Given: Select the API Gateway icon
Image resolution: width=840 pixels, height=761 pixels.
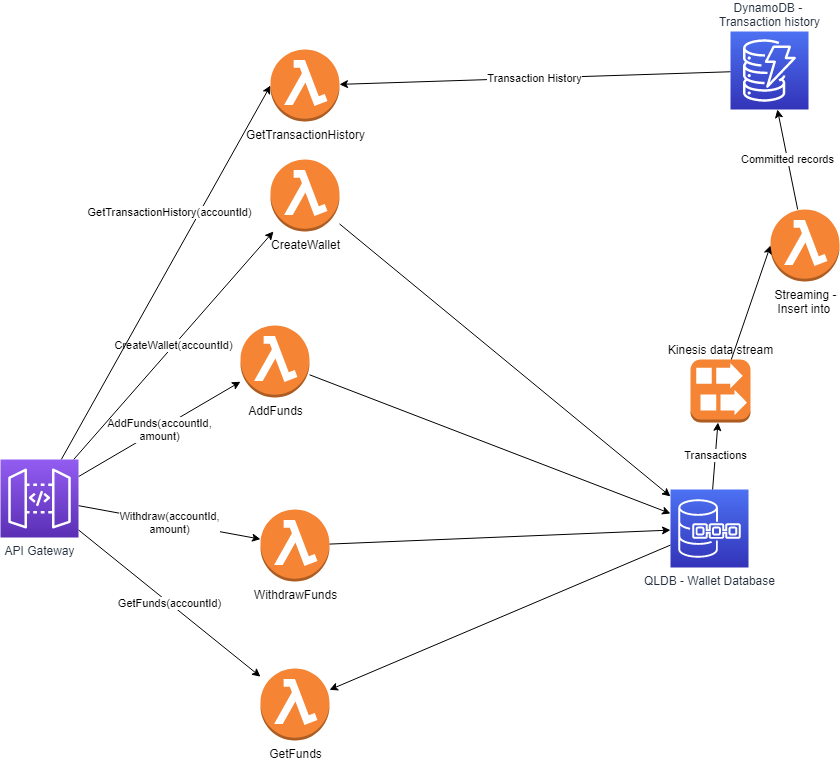Looking at the screenshot, I should click(39, 499).
